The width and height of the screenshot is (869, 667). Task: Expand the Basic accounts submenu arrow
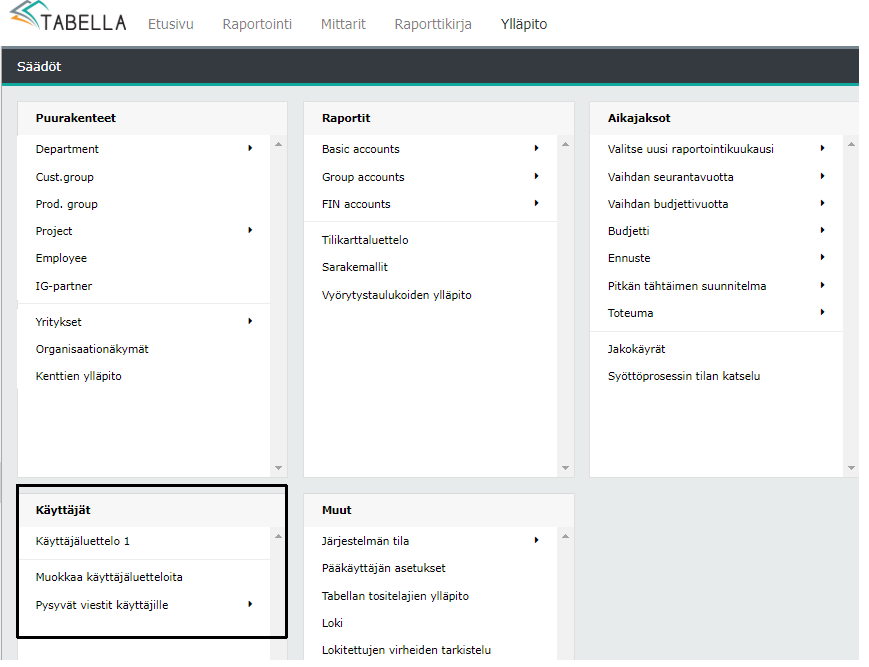(536, 149)
